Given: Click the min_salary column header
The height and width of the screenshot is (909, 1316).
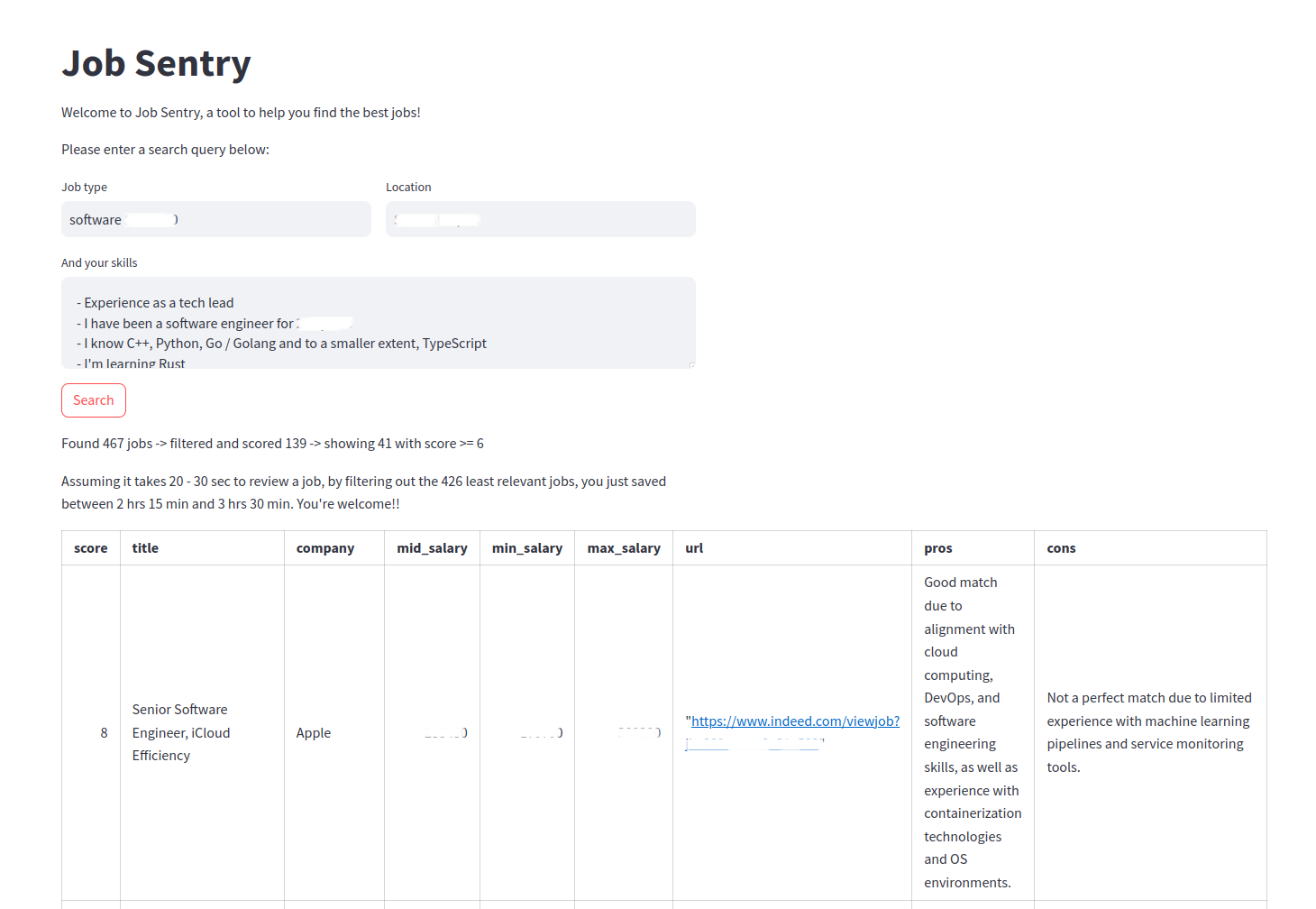Looking at the screenshot, I should (x=527, y=548).
